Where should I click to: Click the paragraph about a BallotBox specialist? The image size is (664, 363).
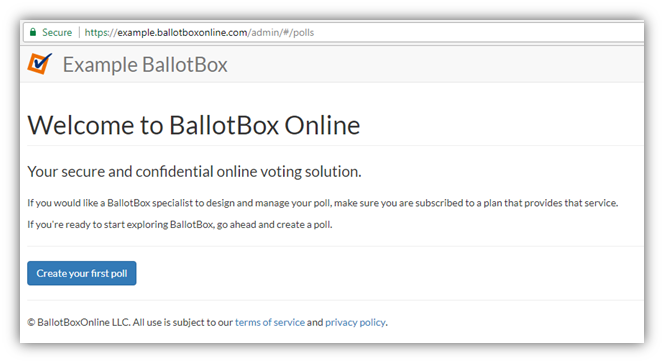pos(323,203)
